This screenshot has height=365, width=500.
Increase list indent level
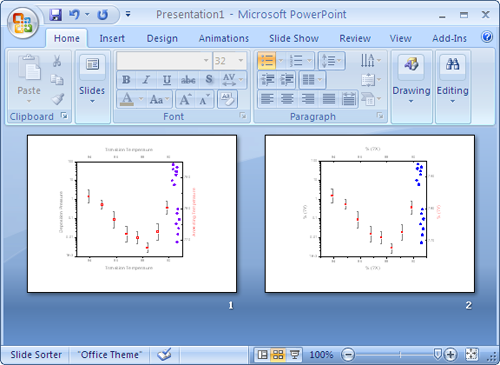(x=287, y=80)
